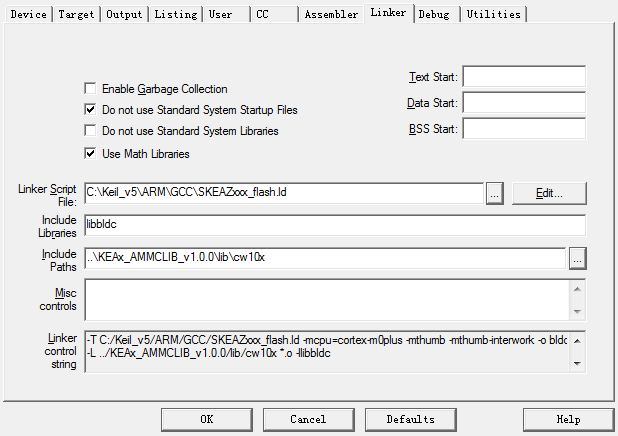
Task: Browse for linker script file with ellipsis button
Action: click(495, 193)
